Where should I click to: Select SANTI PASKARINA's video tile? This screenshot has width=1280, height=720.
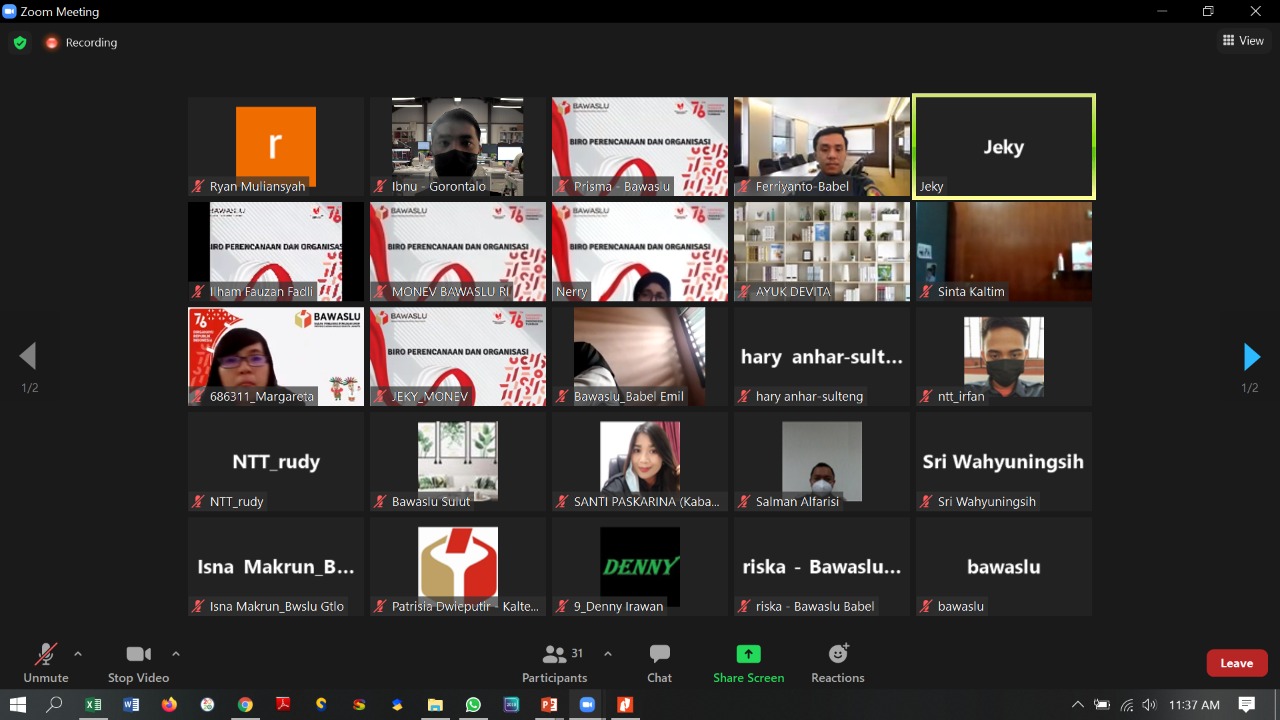click(640, 461)
